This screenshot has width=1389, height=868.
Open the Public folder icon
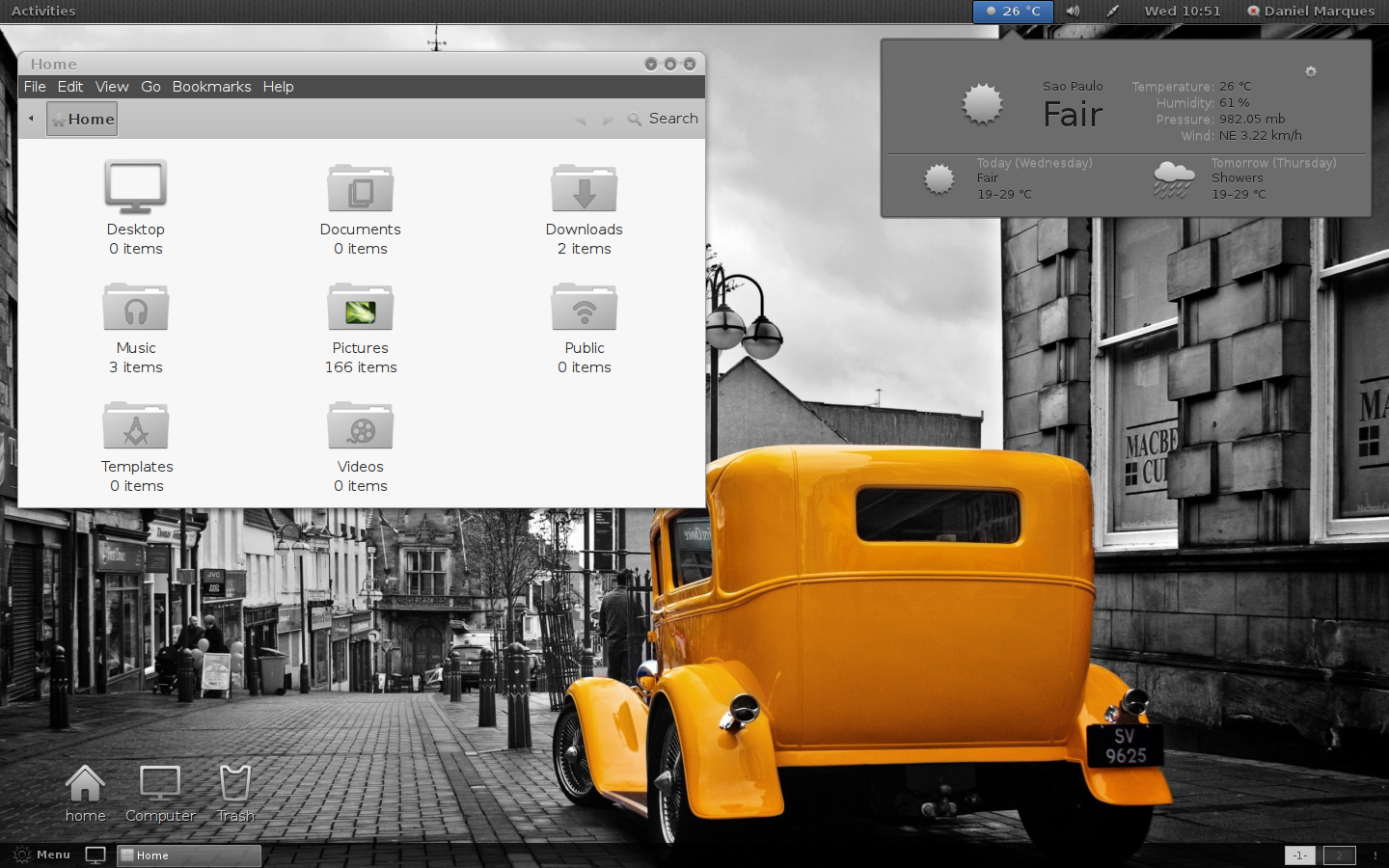[585, 307]
